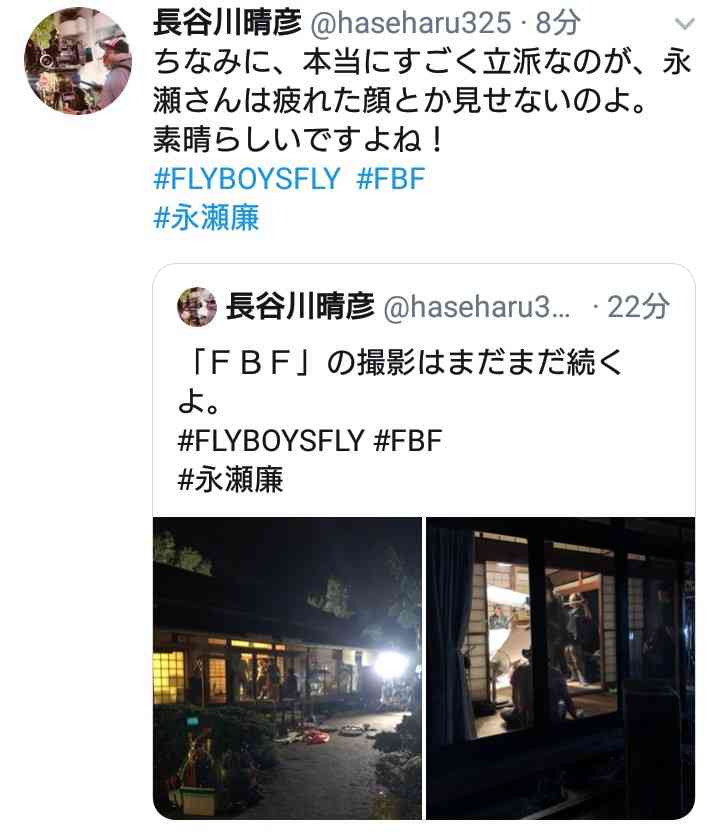Open the blue #永瀬廉 hashtag
This screenshot has width=720, height=834.
pyautogui.click(x=206, y=218)
